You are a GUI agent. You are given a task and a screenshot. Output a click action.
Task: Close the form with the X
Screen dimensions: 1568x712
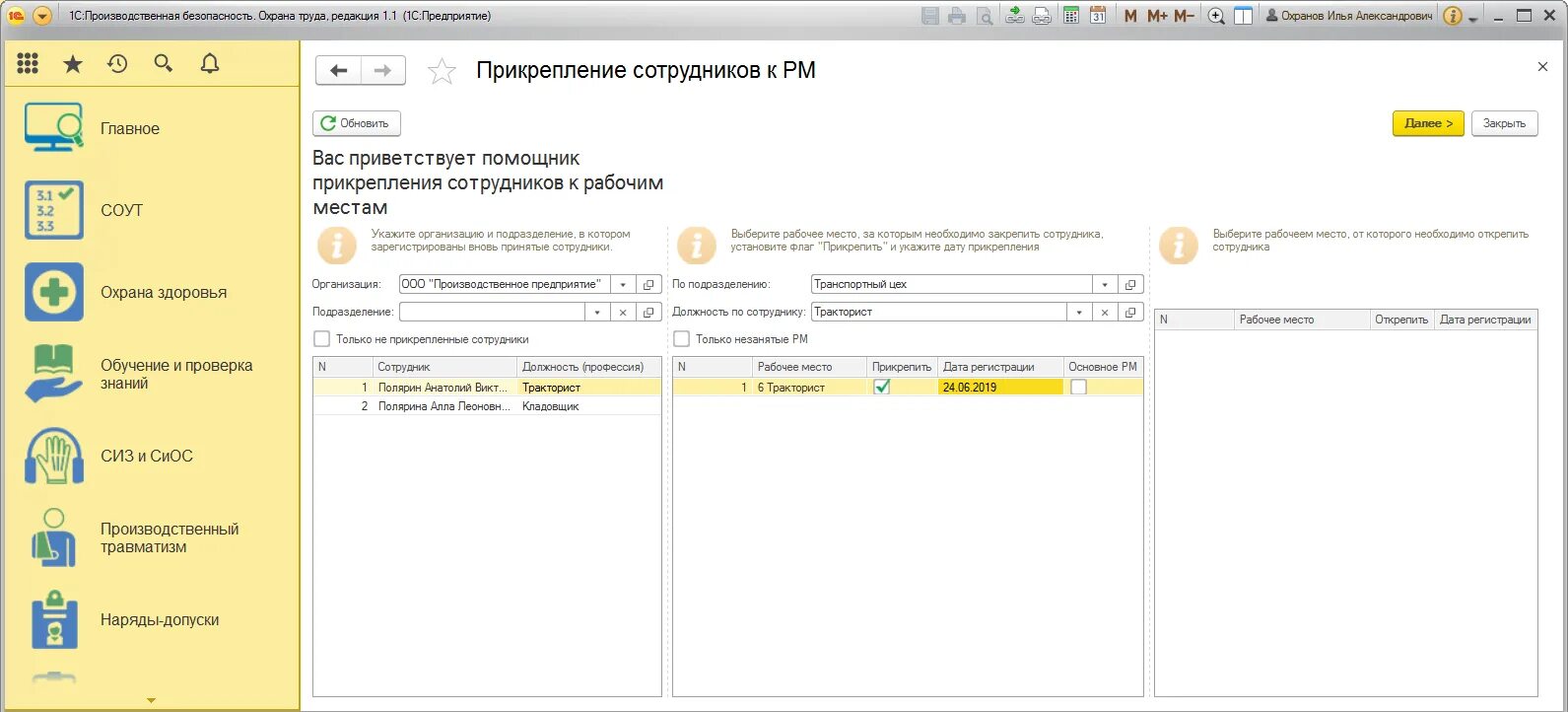(x=1542, y=67)
